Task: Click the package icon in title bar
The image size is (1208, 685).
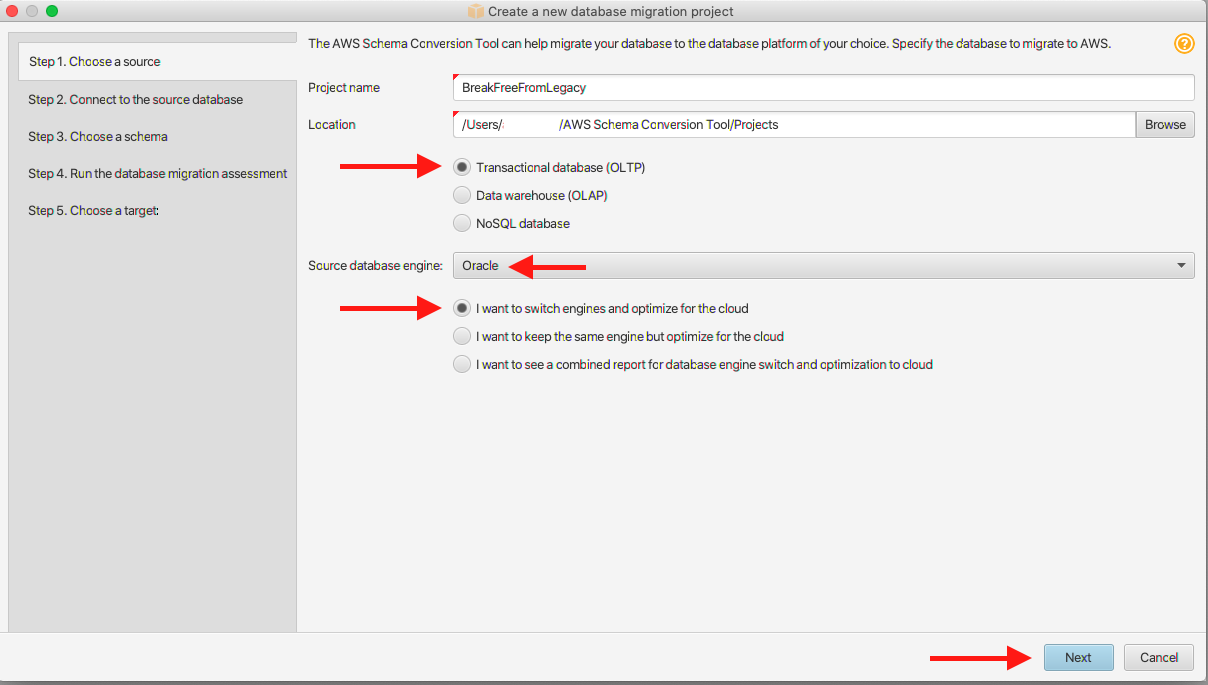Action: point(476,11)
